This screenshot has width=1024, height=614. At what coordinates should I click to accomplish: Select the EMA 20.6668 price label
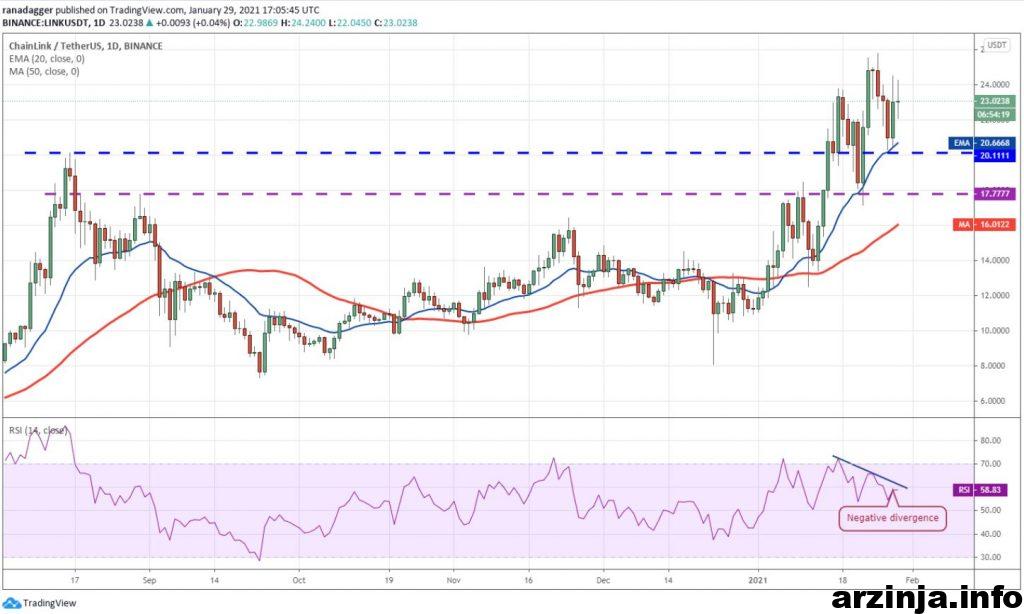coord(982,142)
